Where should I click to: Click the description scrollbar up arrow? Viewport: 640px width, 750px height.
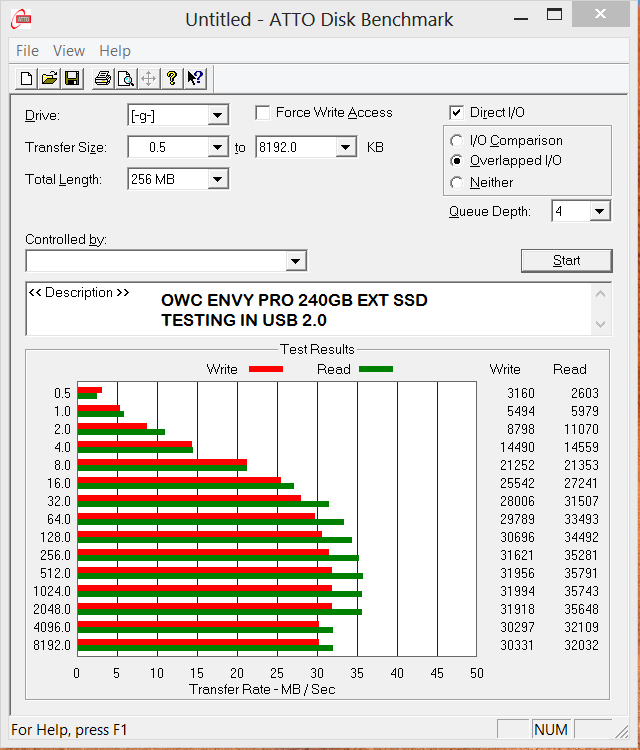[601, 294]
